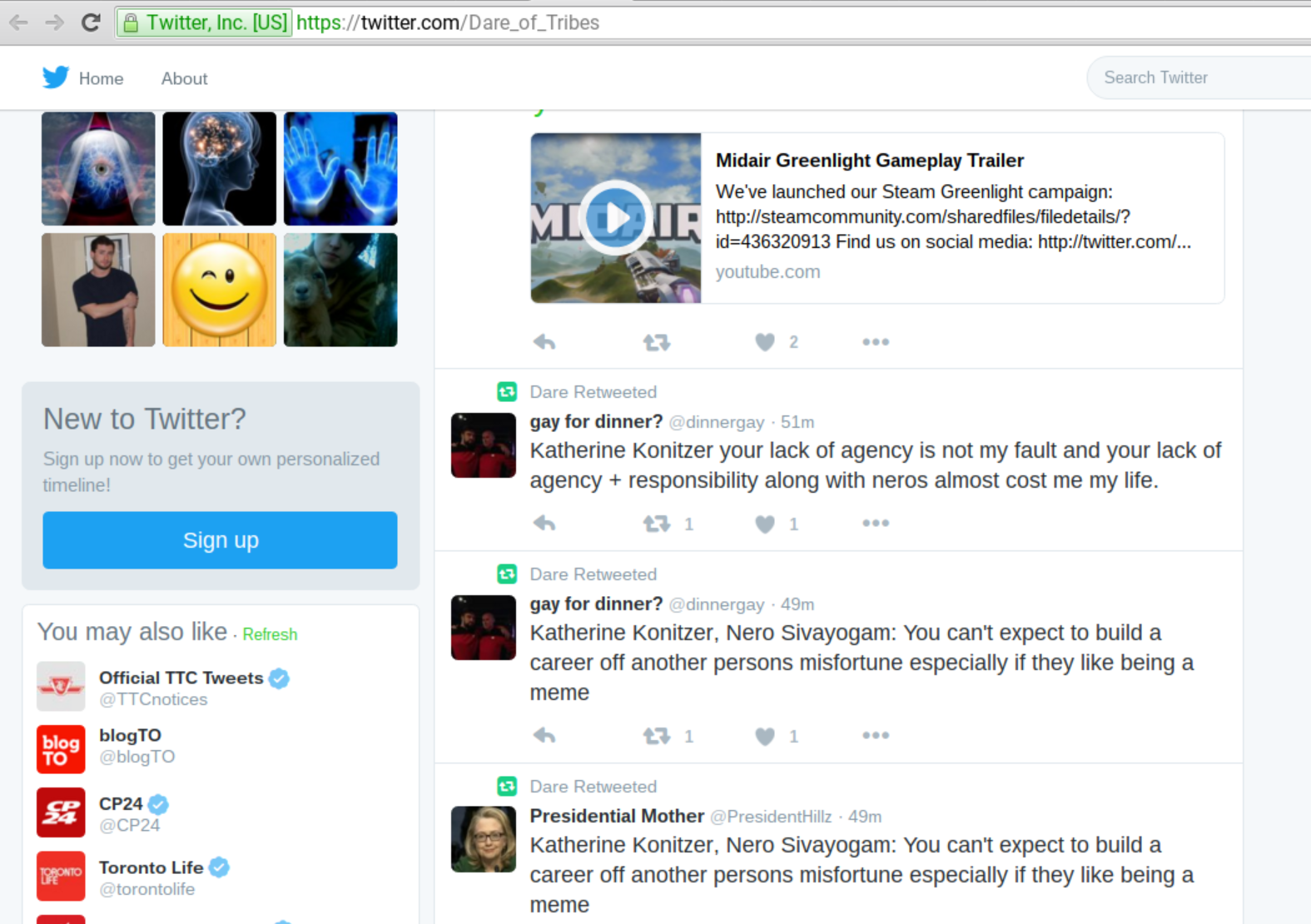
Task: Open the blue glowing hands thumbnail
Action: click(x=340, y=169)
